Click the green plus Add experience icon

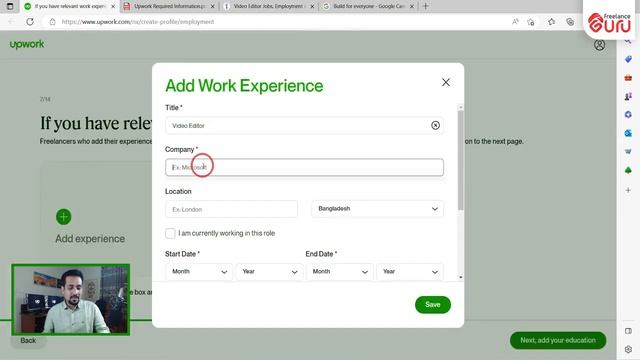coord(64,217)
